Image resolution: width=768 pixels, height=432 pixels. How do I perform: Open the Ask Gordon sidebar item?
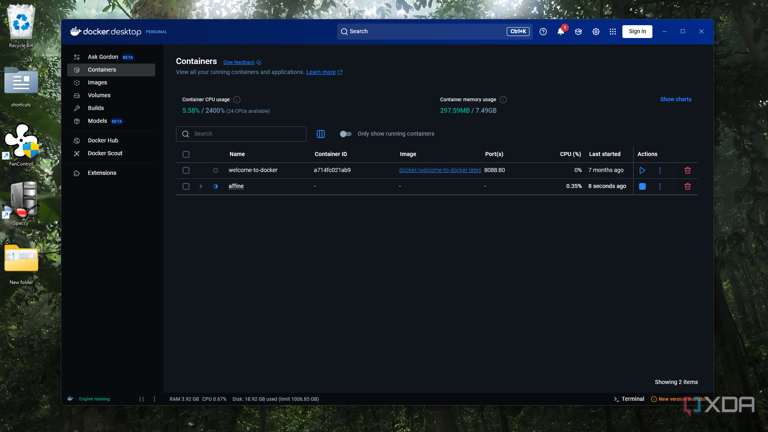(111, 57)
